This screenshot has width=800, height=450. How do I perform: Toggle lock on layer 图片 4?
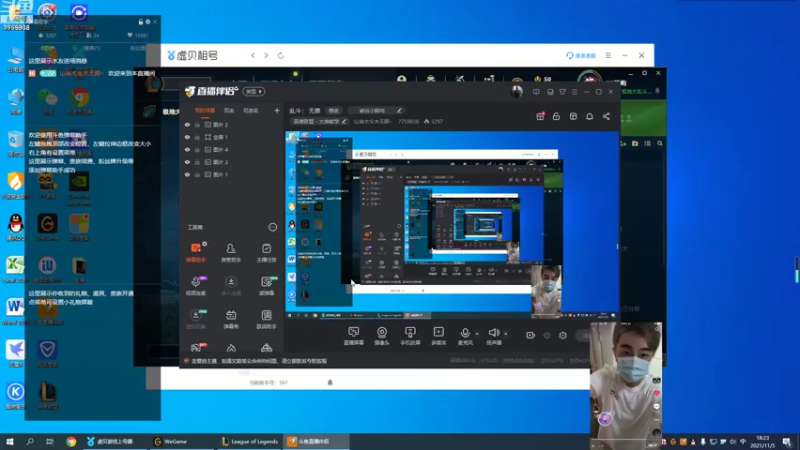click(x=197, y=149)
